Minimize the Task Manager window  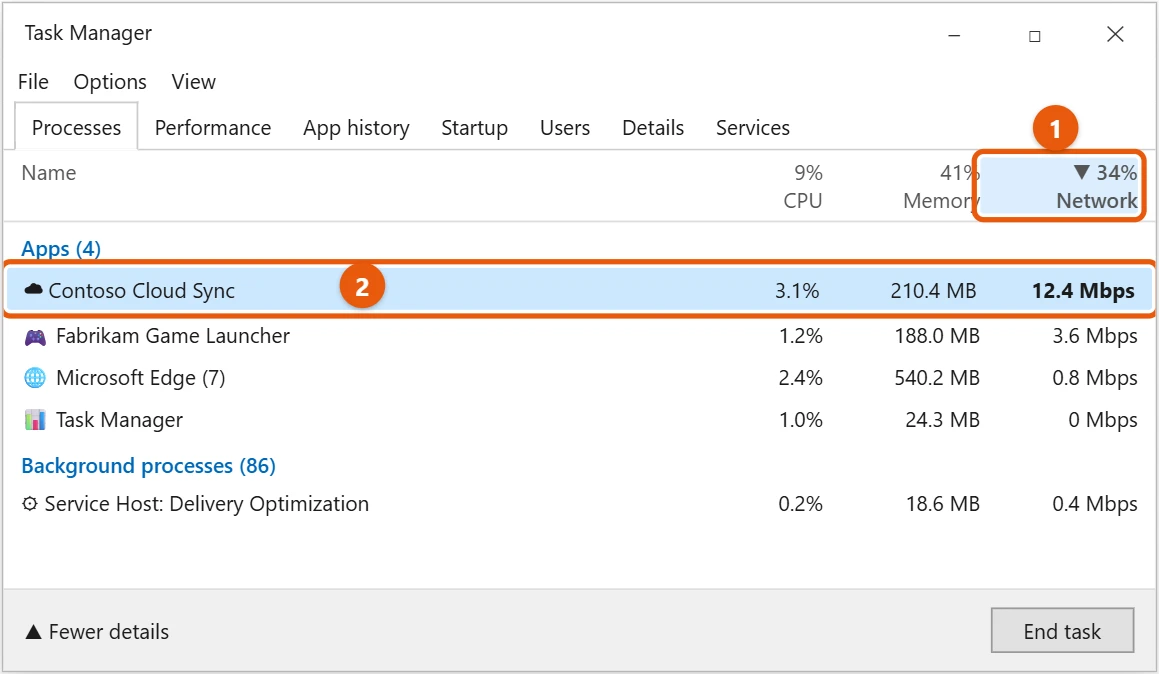point(954,35)
